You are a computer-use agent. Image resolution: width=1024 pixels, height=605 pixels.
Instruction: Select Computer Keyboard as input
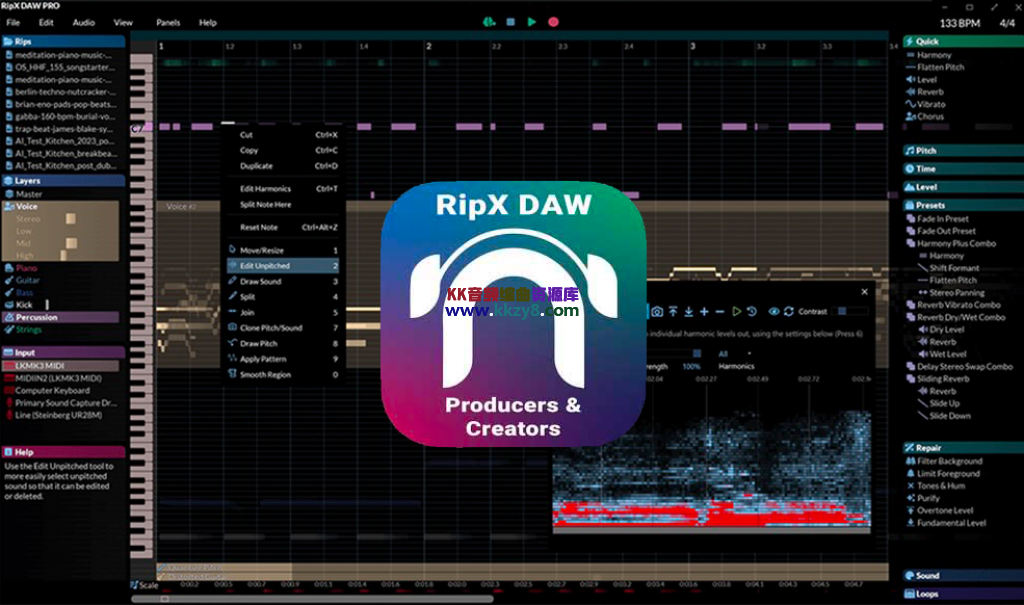52,391
